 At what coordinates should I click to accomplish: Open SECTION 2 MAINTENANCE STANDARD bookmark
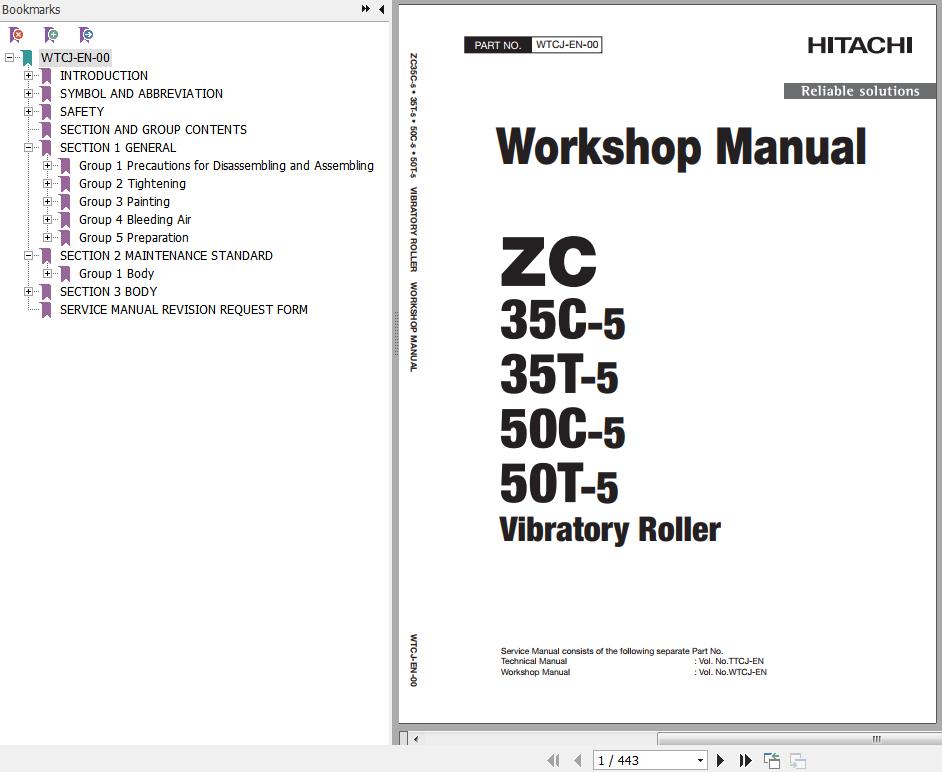166,256
